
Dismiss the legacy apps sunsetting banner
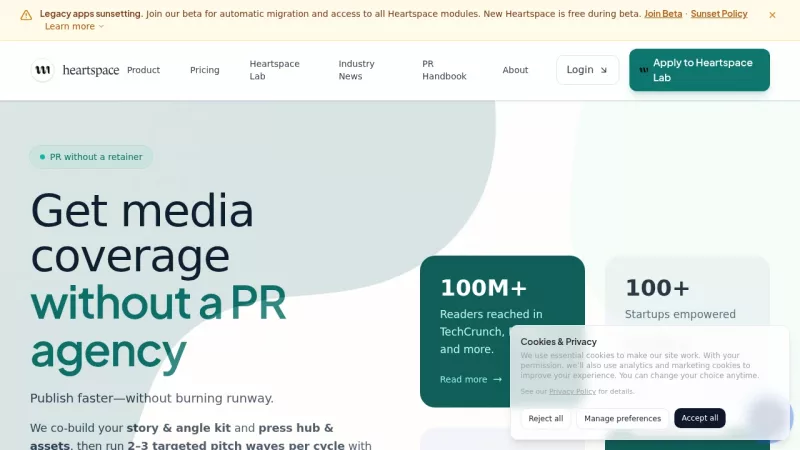pos(772,15)
